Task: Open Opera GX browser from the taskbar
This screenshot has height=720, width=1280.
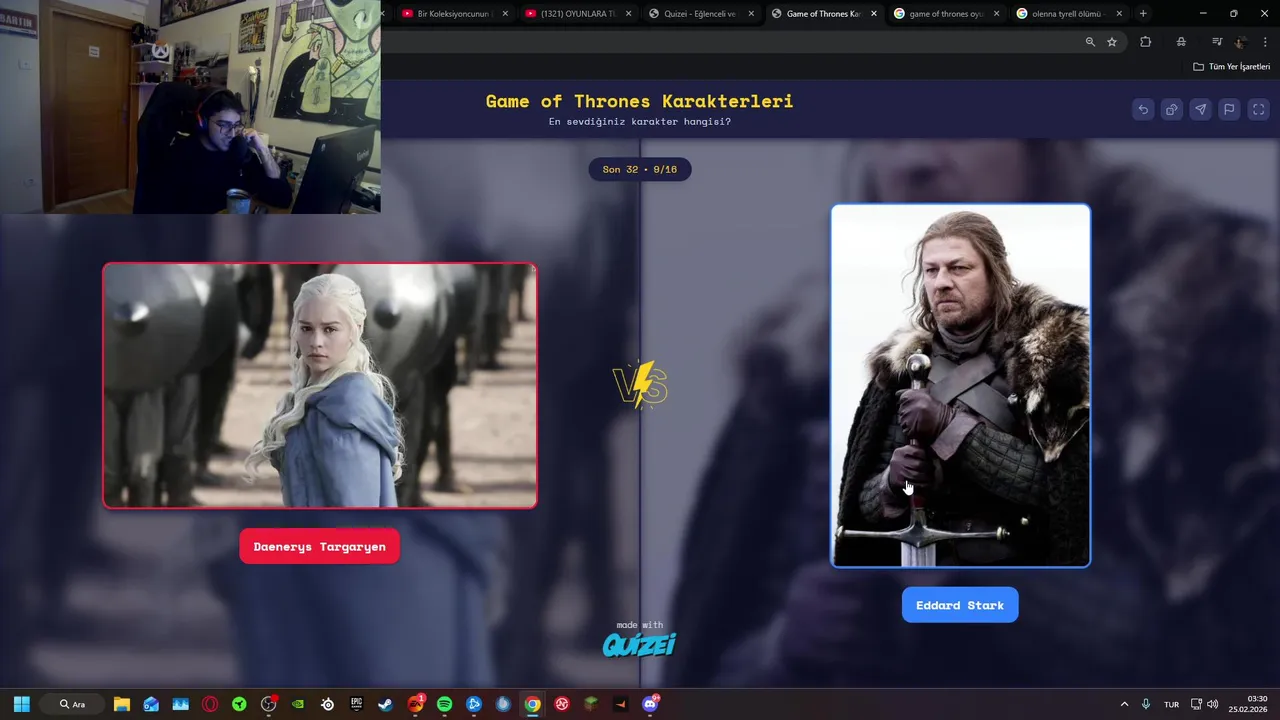Action: tap(210, 704)
